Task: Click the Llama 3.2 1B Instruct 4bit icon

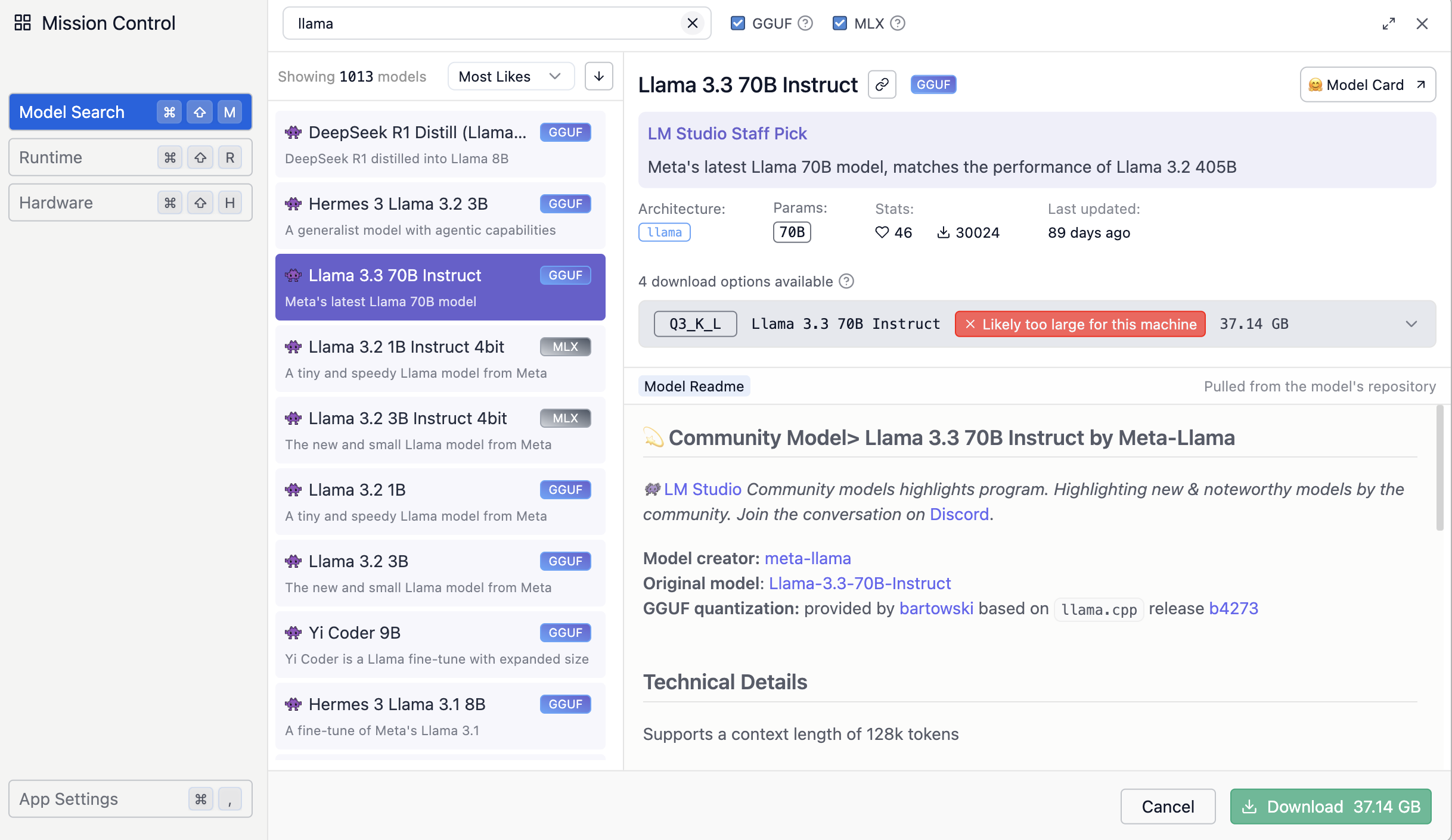Action: [293, 347]
